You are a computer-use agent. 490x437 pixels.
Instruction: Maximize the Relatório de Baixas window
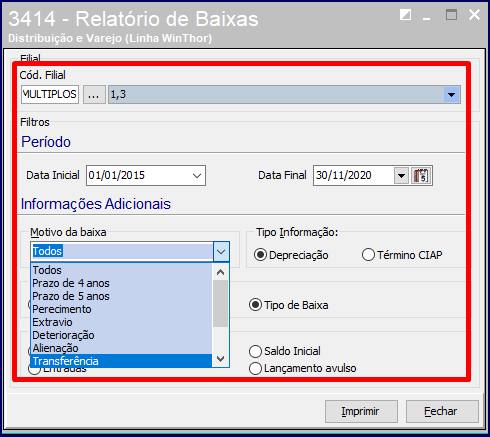click(x=451, y=15)
